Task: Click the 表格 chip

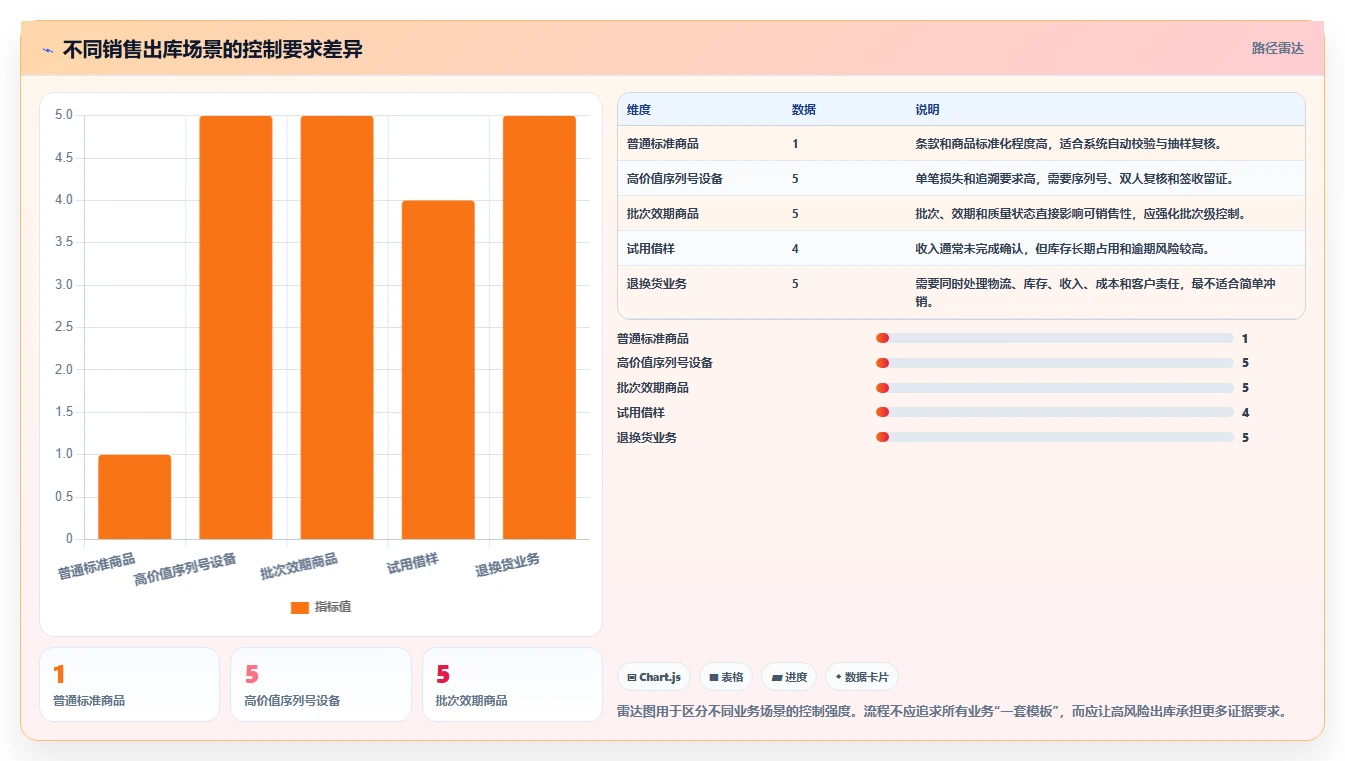Action: coord(726,677)
